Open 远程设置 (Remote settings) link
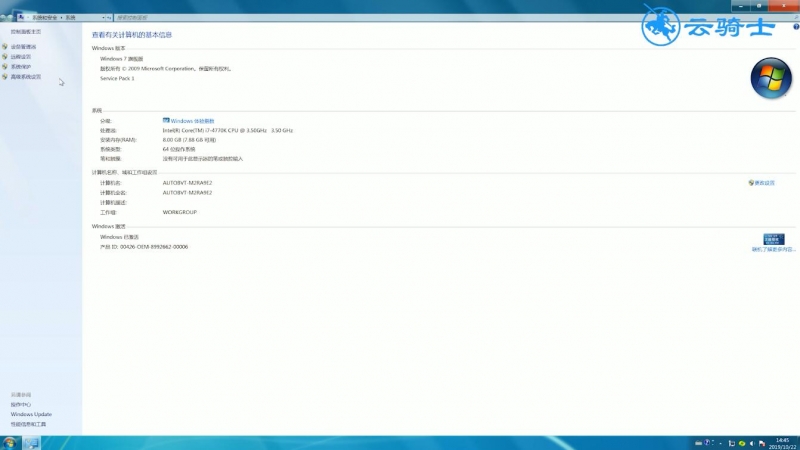800x450 pixels. [21, 57]
